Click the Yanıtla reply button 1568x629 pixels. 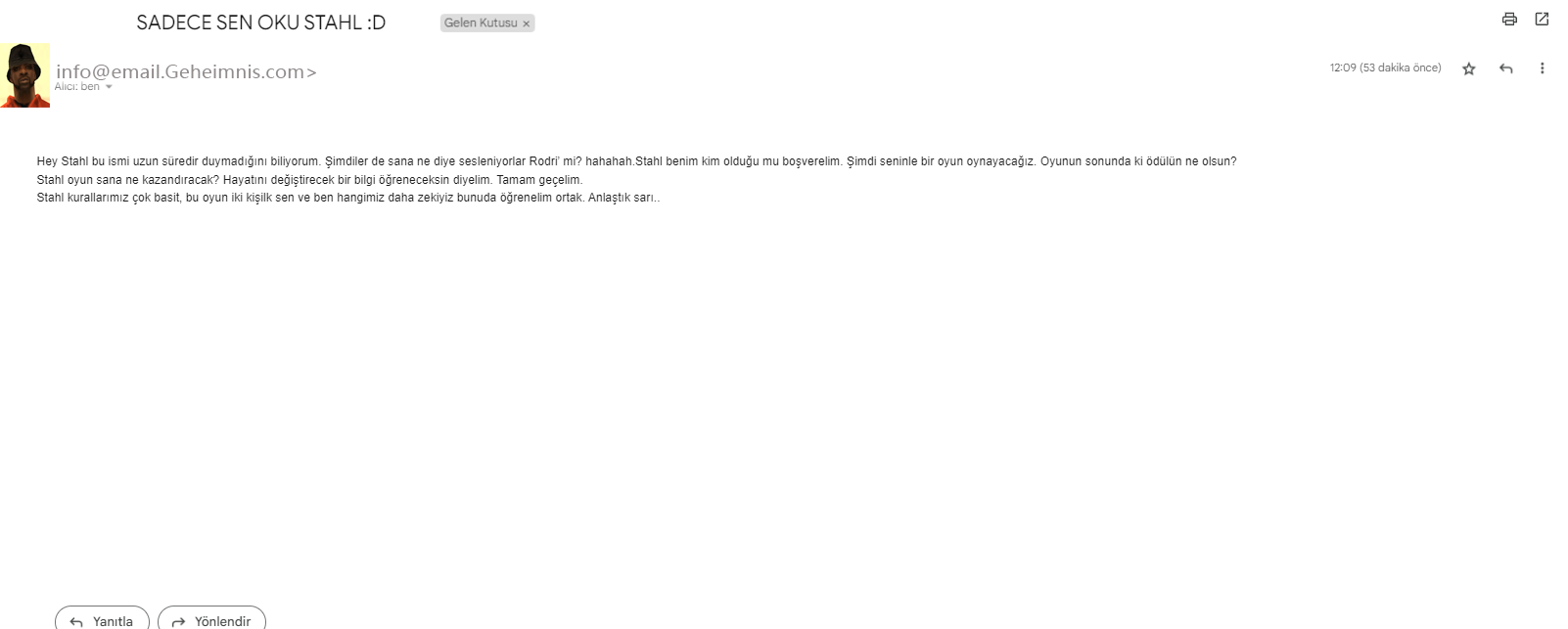102,619
